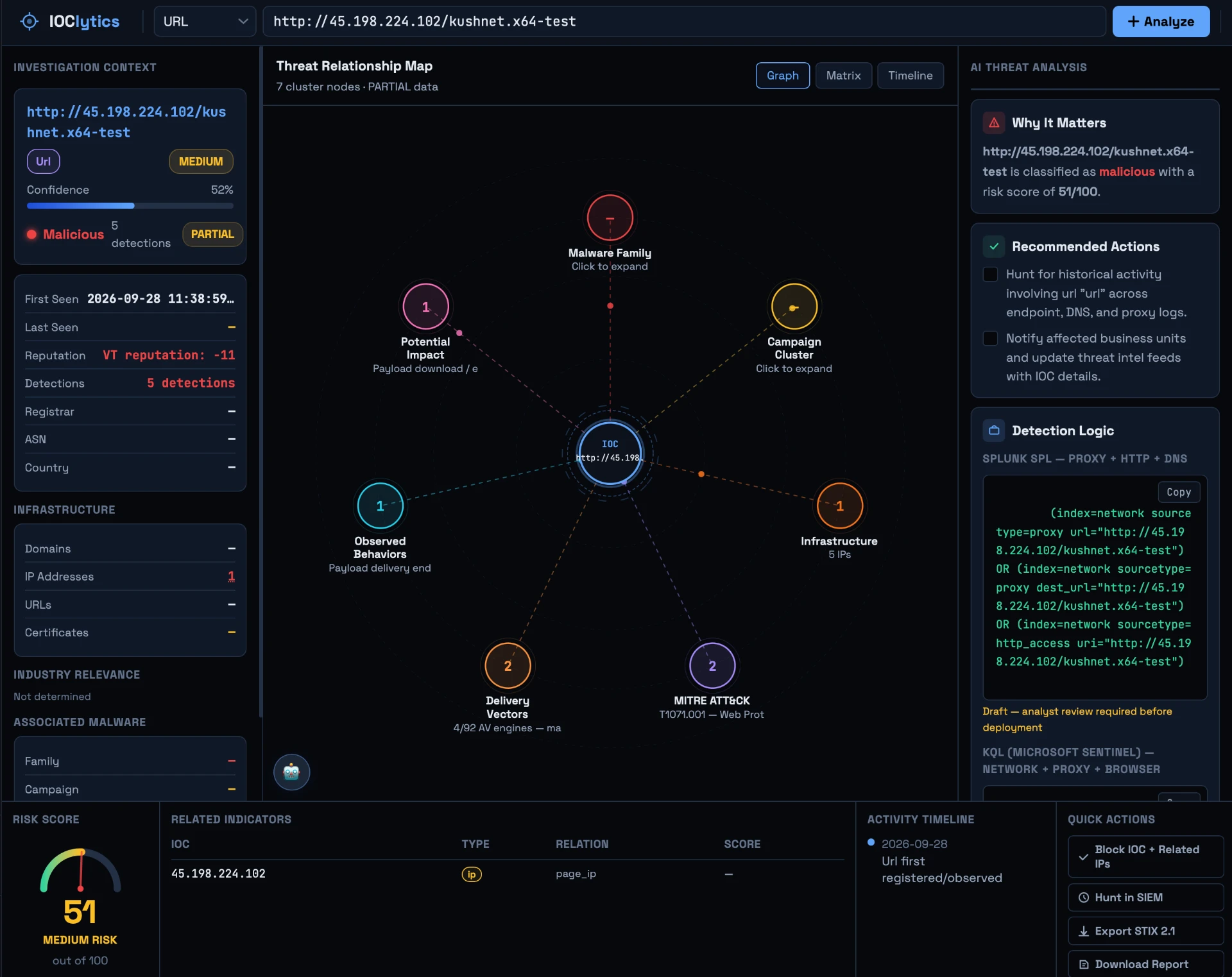
Task: Check the Hunt for historical activity checkbox
Action: click(x=990, y=275)
